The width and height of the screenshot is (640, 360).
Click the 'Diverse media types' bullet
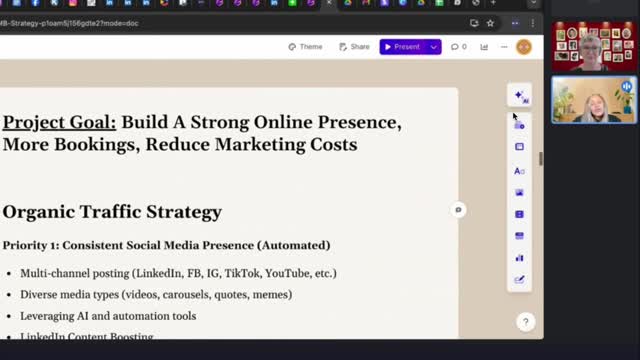[156, 294]
